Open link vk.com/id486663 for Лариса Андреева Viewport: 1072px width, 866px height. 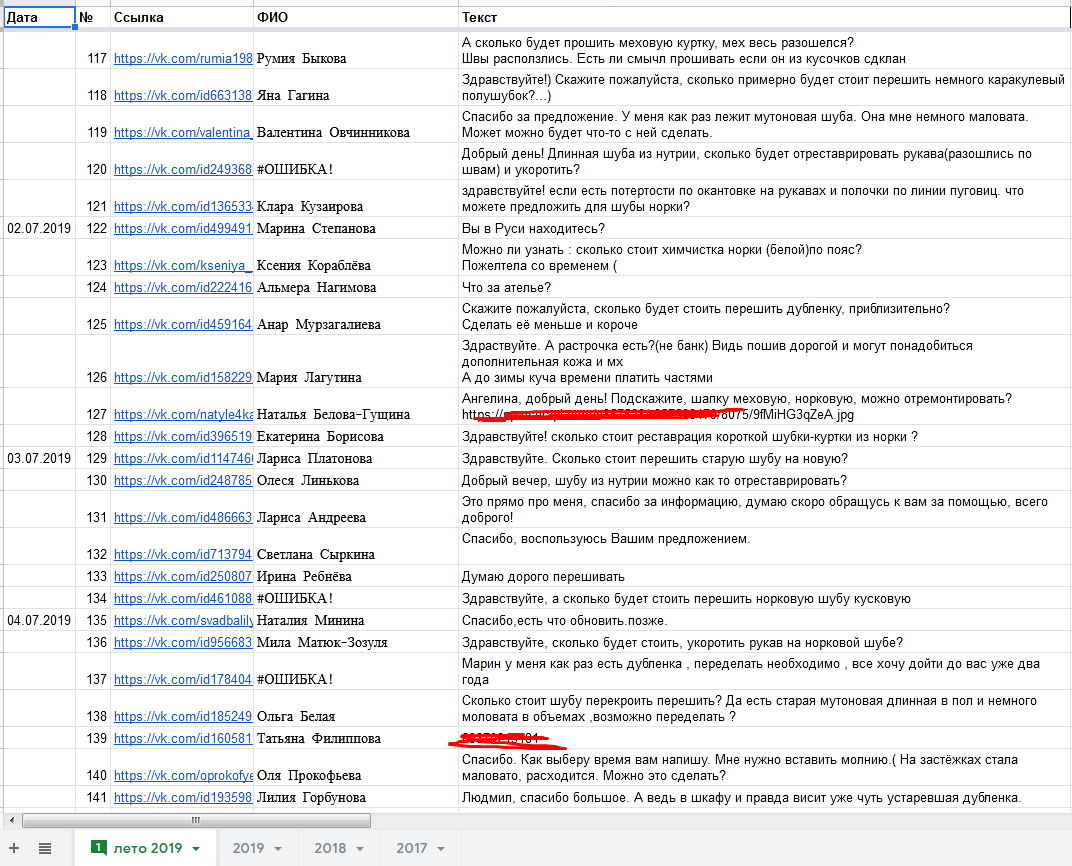(183, 517)
